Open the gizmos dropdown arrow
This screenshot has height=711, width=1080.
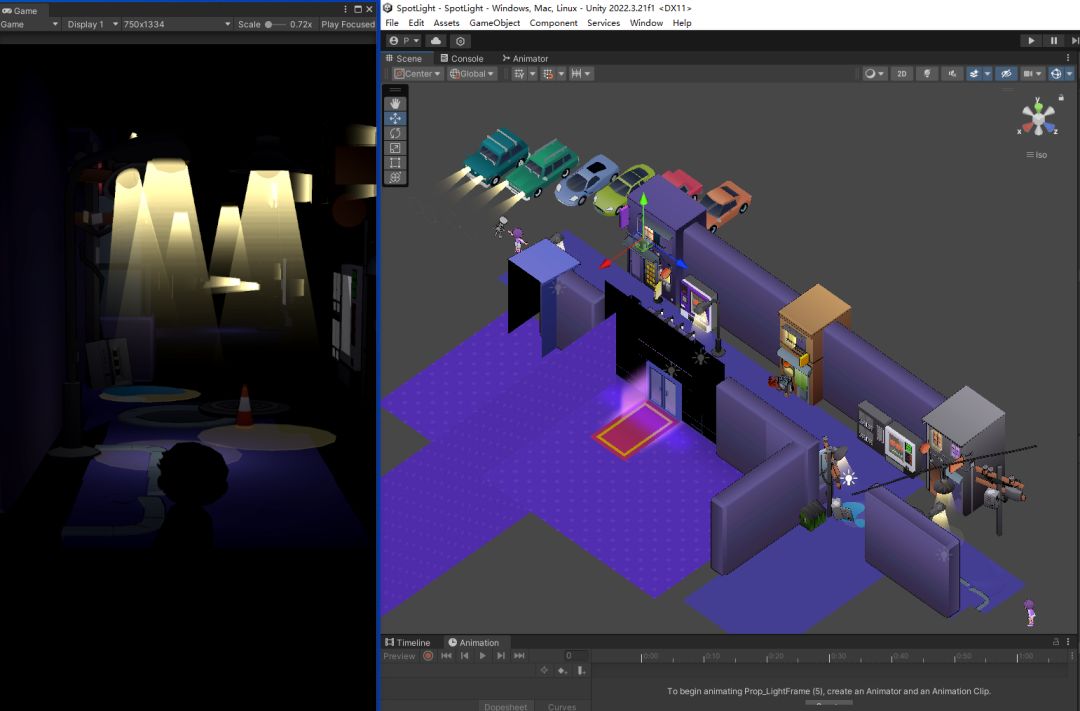(x=1069, y=74)
